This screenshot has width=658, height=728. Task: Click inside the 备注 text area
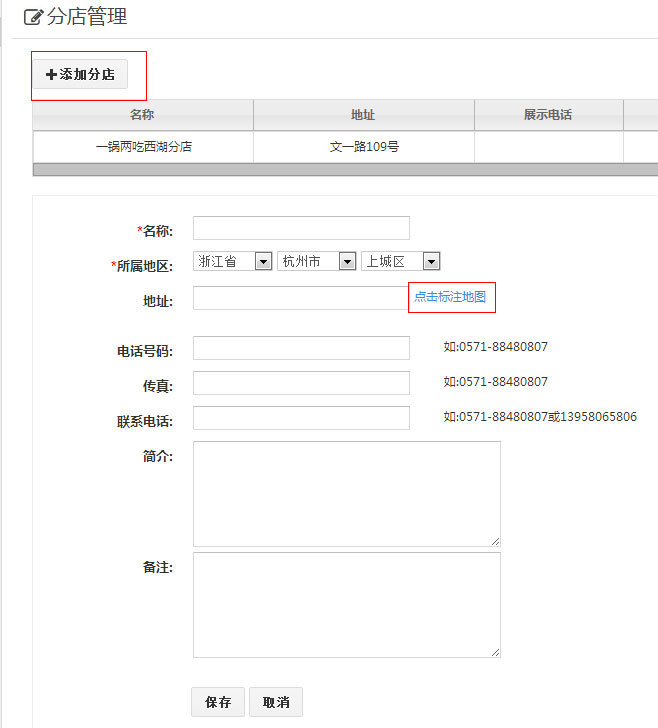[347, 605]
